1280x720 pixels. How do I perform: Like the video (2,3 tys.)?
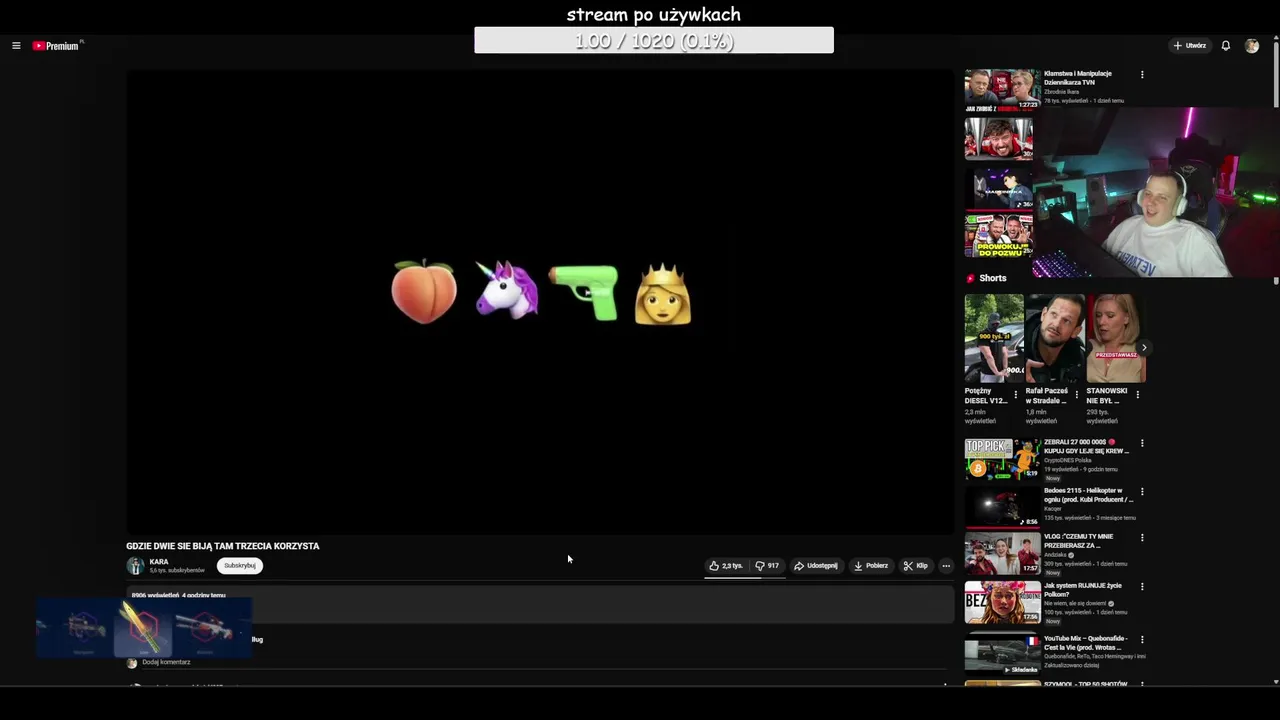pyautogui.click(x=726, y=566)
